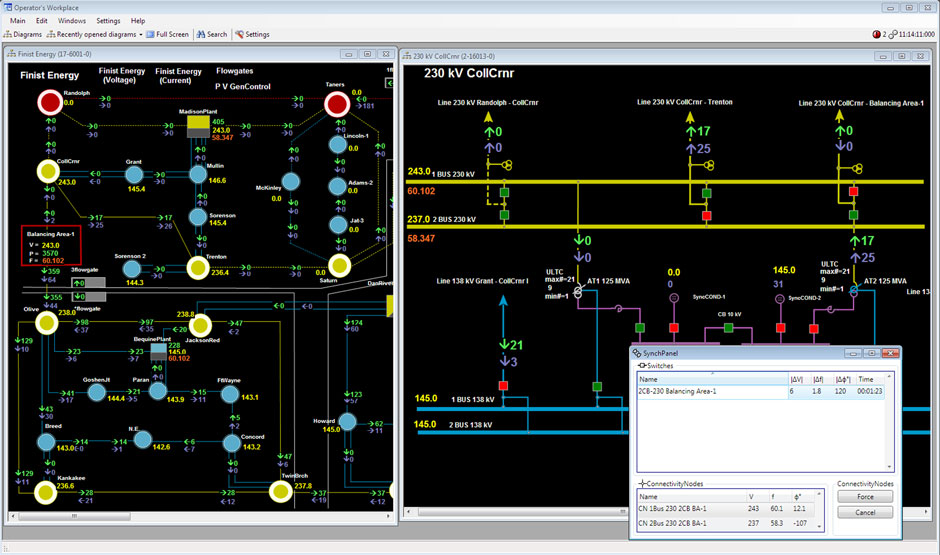Open the Flowgates diagram link
Image resolution: width=940 pixels, height=555 pixels.
point(234,71)
